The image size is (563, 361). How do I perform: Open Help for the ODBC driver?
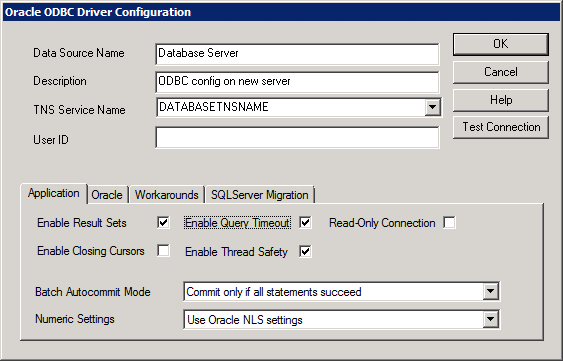tap(501, 100)
